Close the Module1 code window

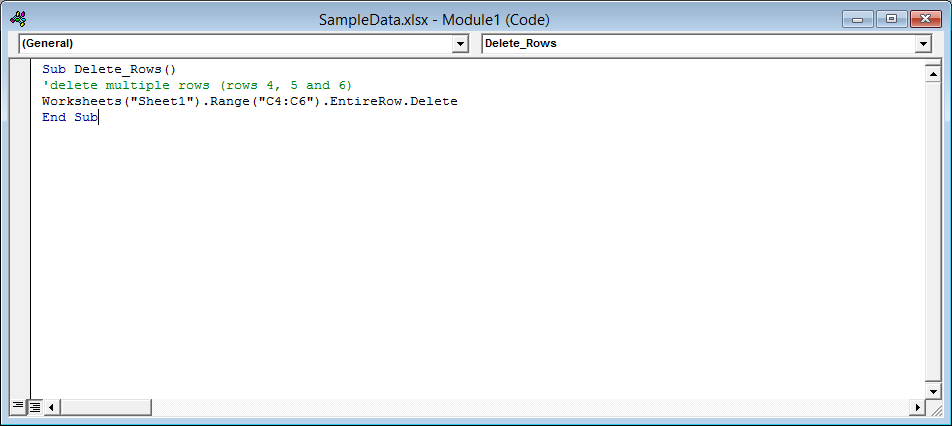(925, 19)
